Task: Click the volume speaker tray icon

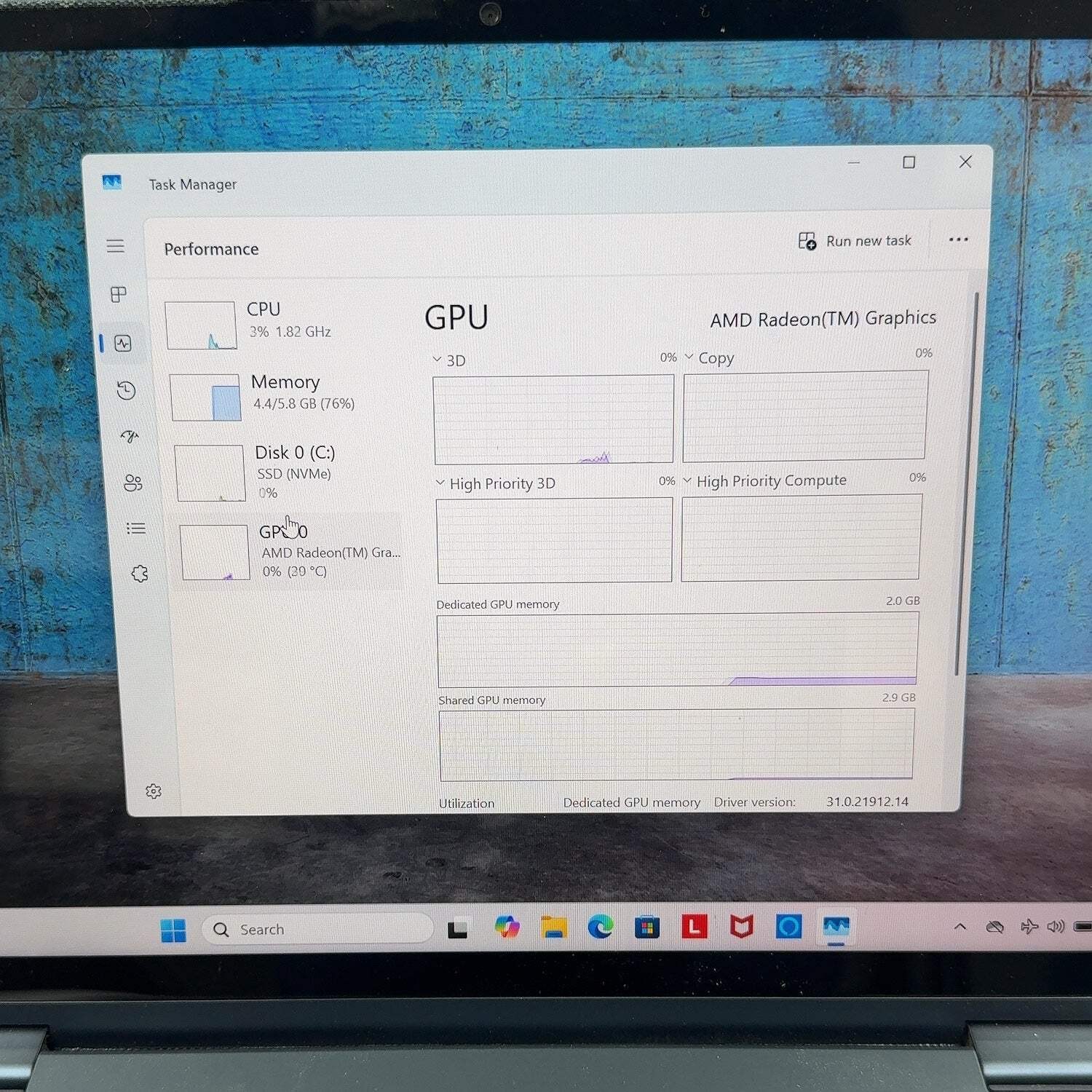Action: click(x=1055, y=926)
